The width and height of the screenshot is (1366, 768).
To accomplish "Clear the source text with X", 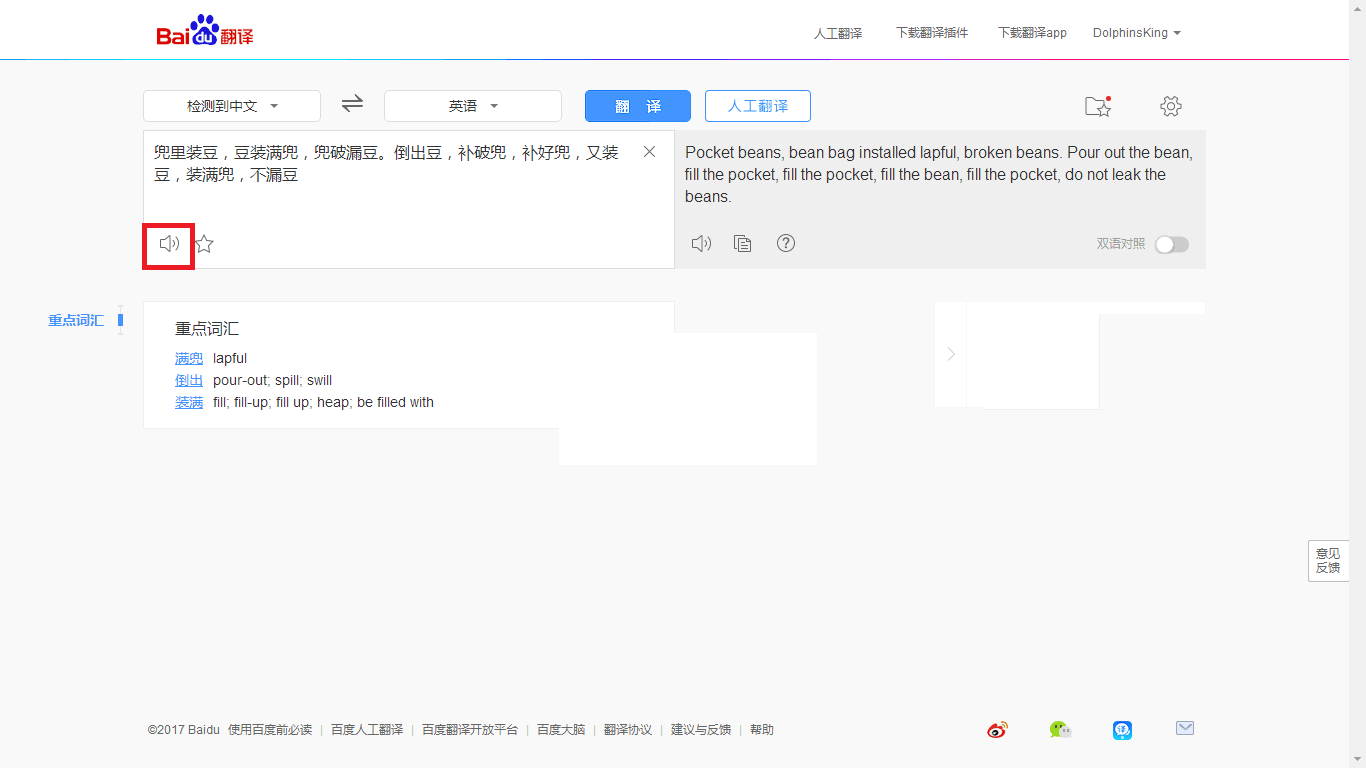I will click(649, 152).
